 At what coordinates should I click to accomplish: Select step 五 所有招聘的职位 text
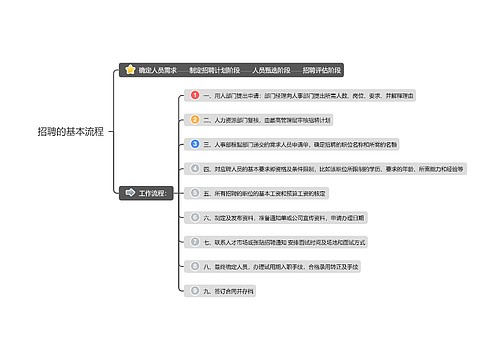[264, 194]
